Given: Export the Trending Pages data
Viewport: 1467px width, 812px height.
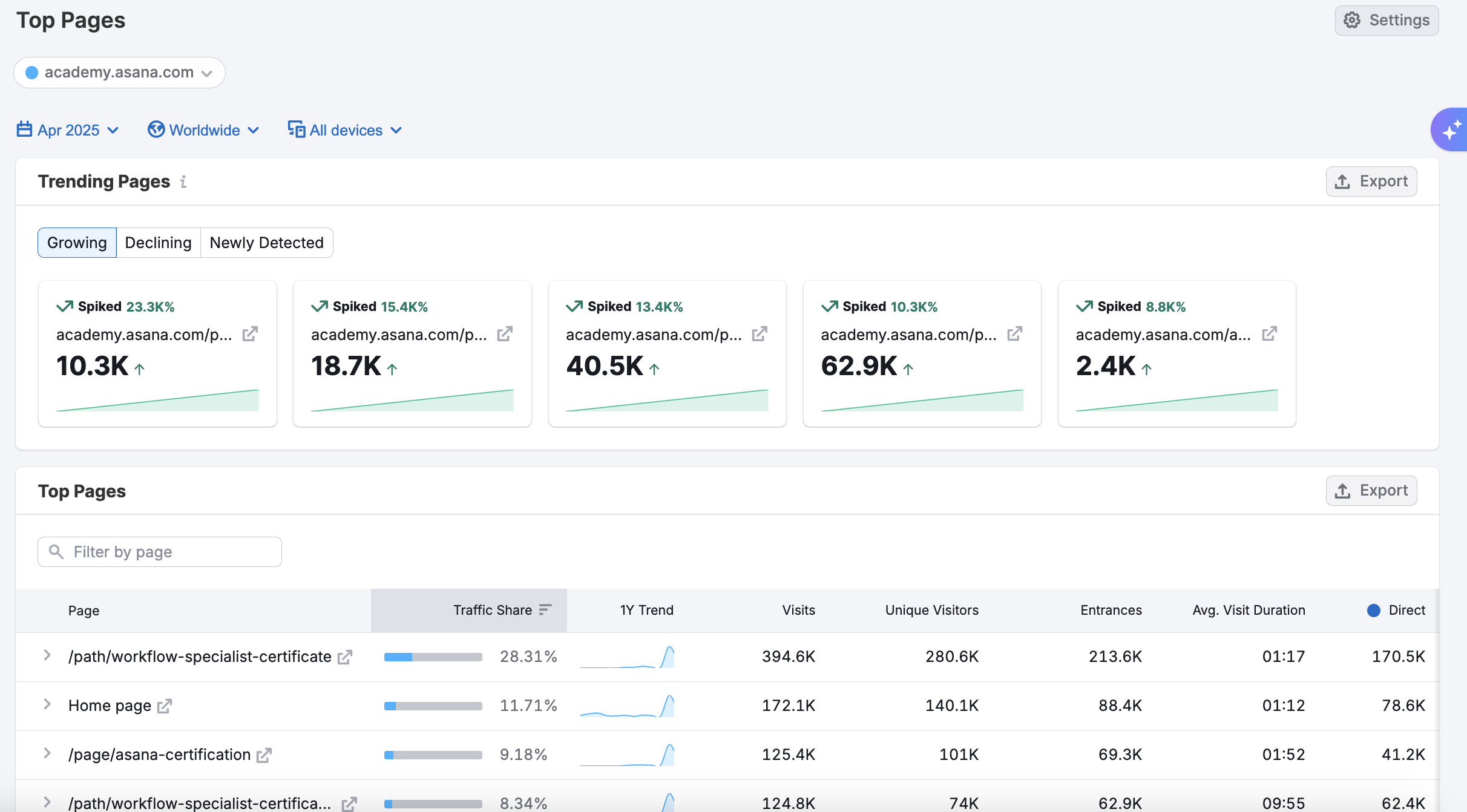Looking at the screenshot, I should (1371, 182).
